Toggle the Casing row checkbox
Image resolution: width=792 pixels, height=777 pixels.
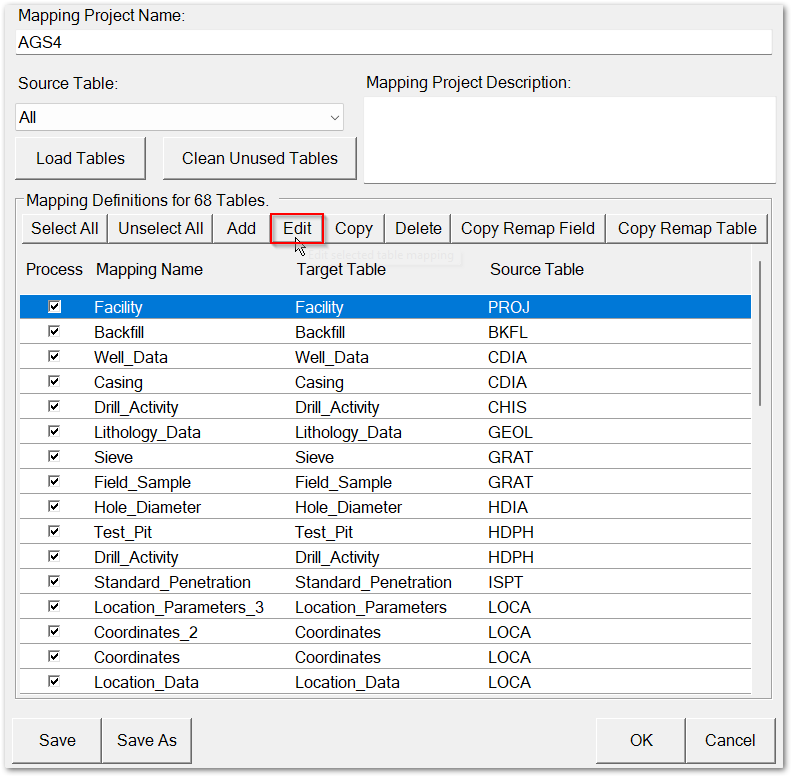coord(54,381)
